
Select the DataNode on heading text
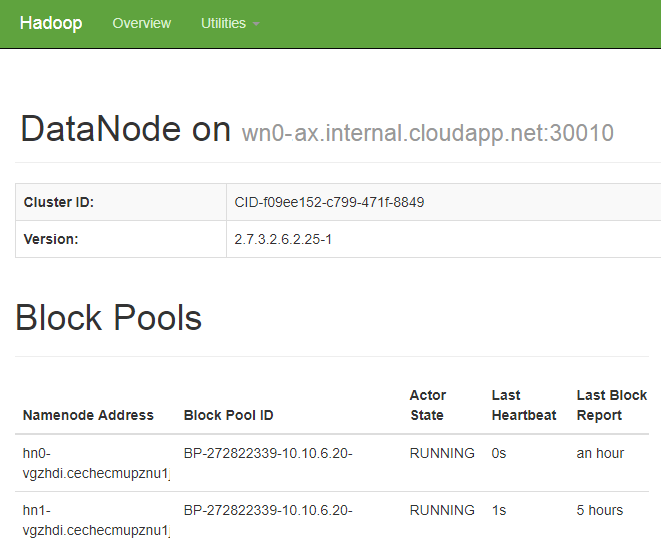click(126, 129)
